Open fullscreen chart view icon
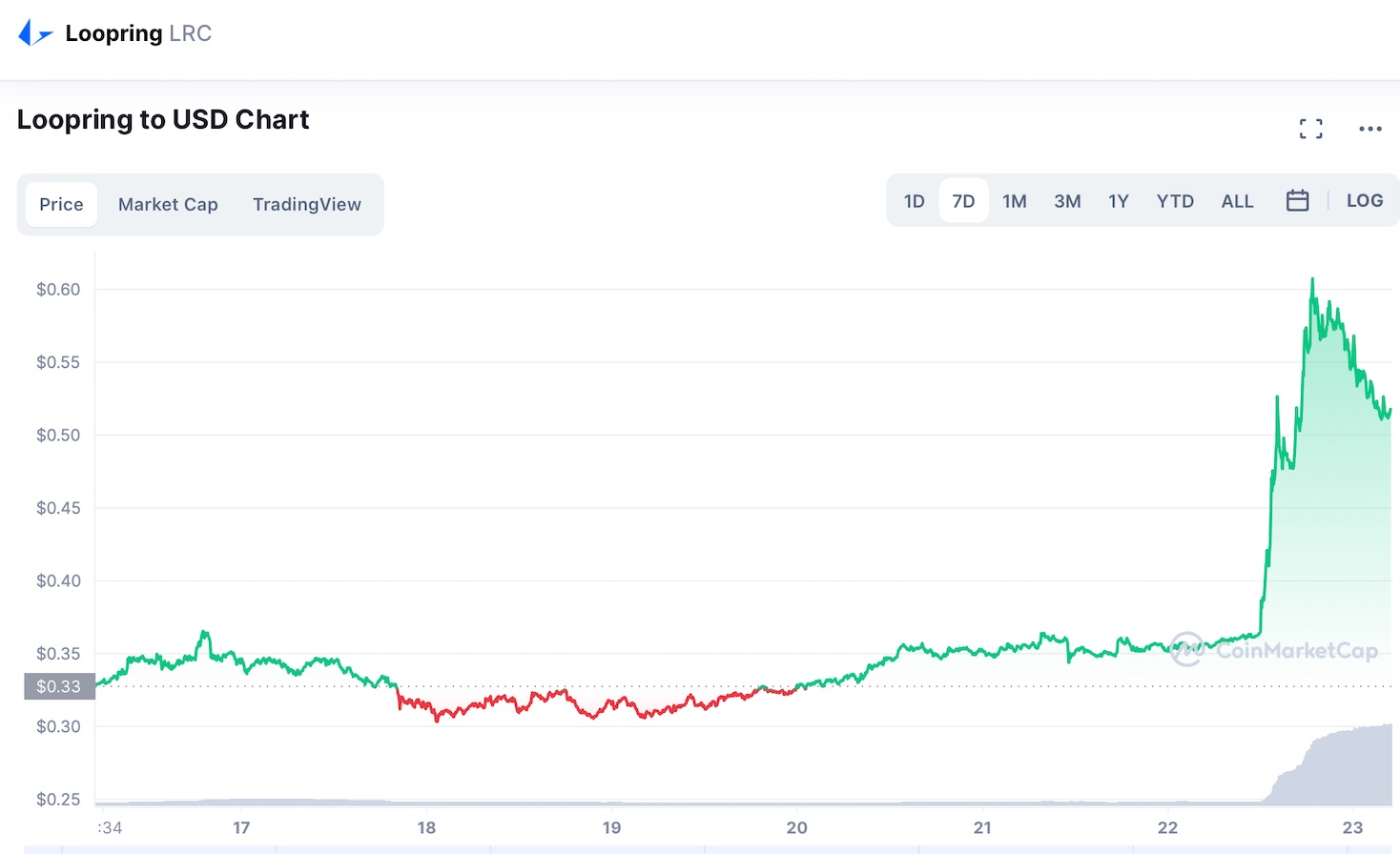The width and height of the screenshot is (1400, 854). (1311, 129)
